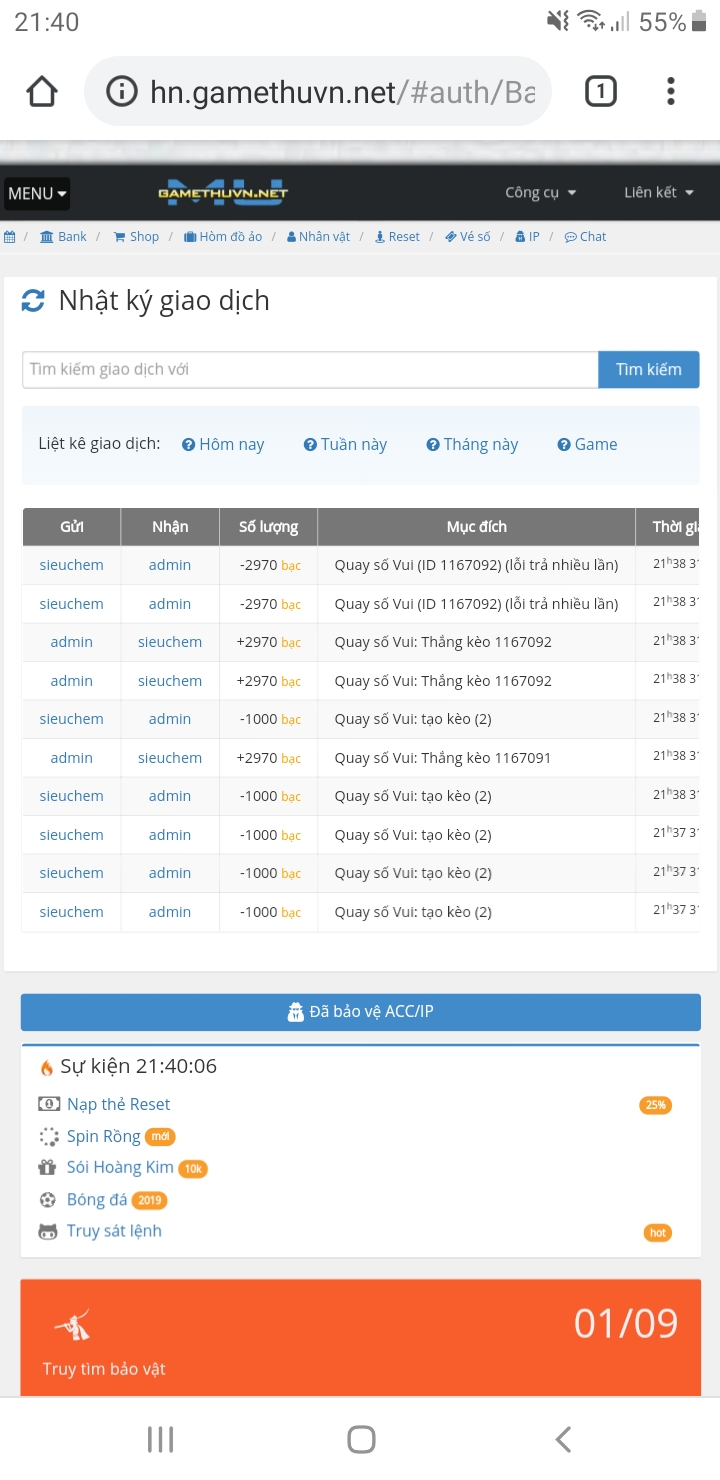720x1480 pixels.
Task: Tap the Android recent apps icon
Action: 160,1439
